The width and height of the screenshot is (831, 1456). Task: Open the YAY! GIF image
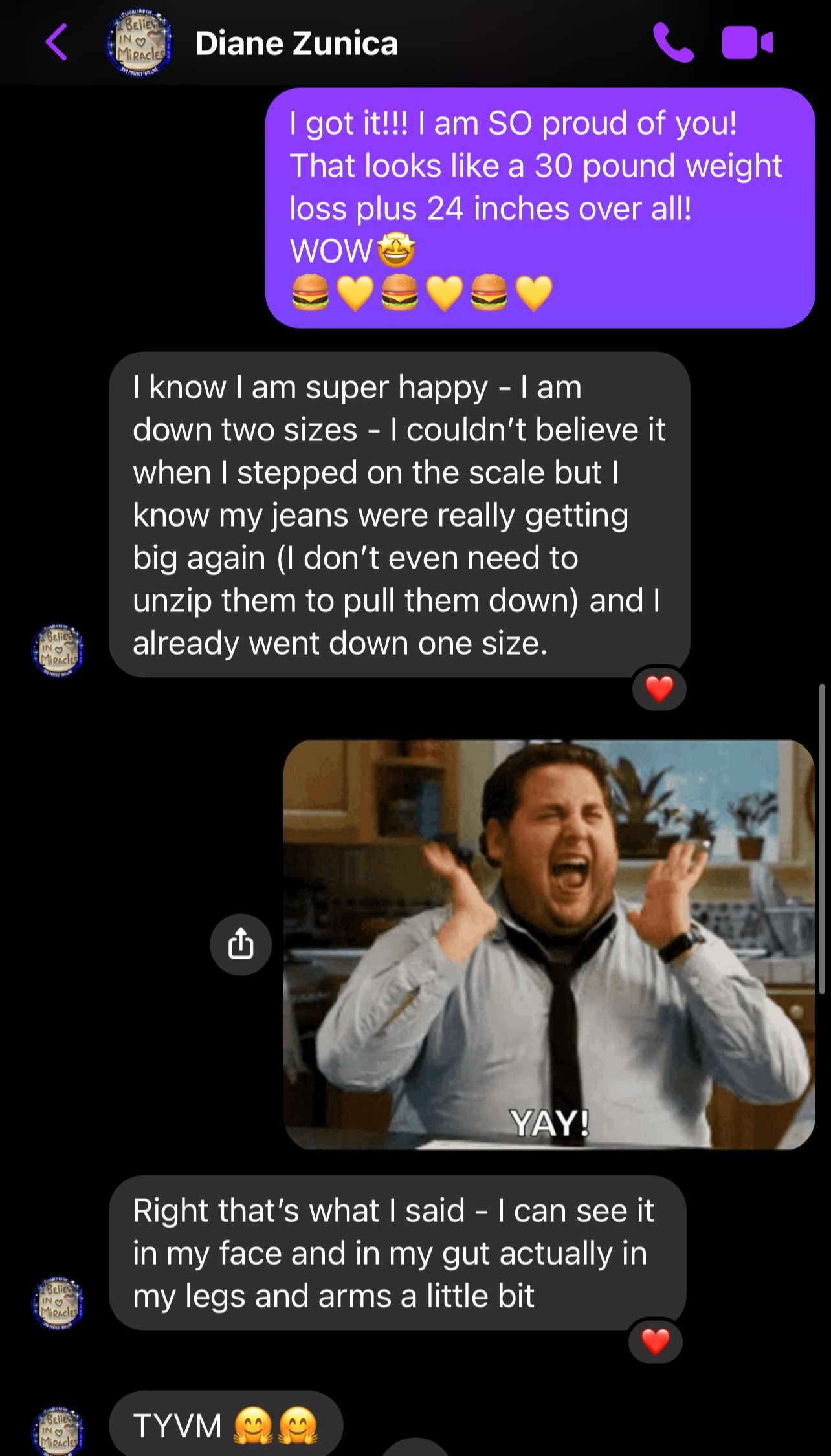(549, 944)
